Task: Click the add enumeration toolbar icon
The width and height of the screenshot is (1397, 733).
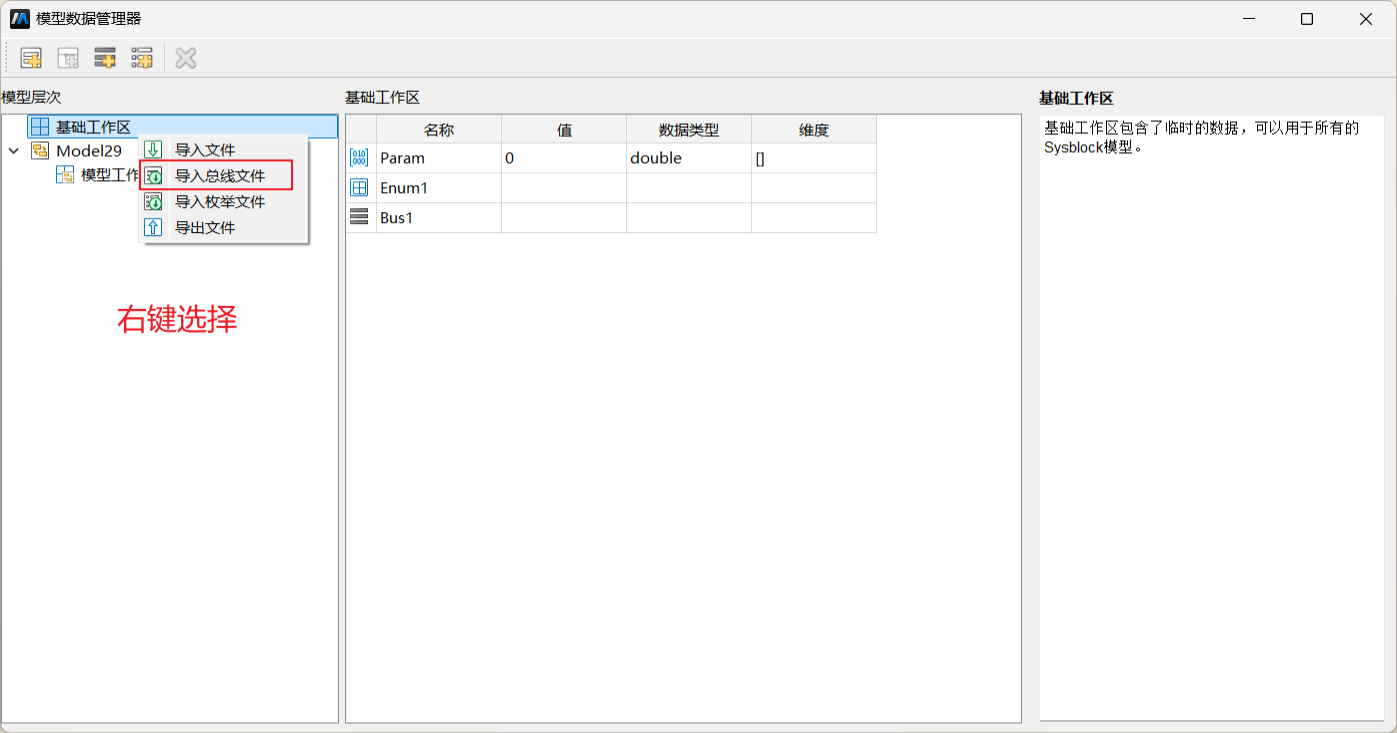Action: 142,58
